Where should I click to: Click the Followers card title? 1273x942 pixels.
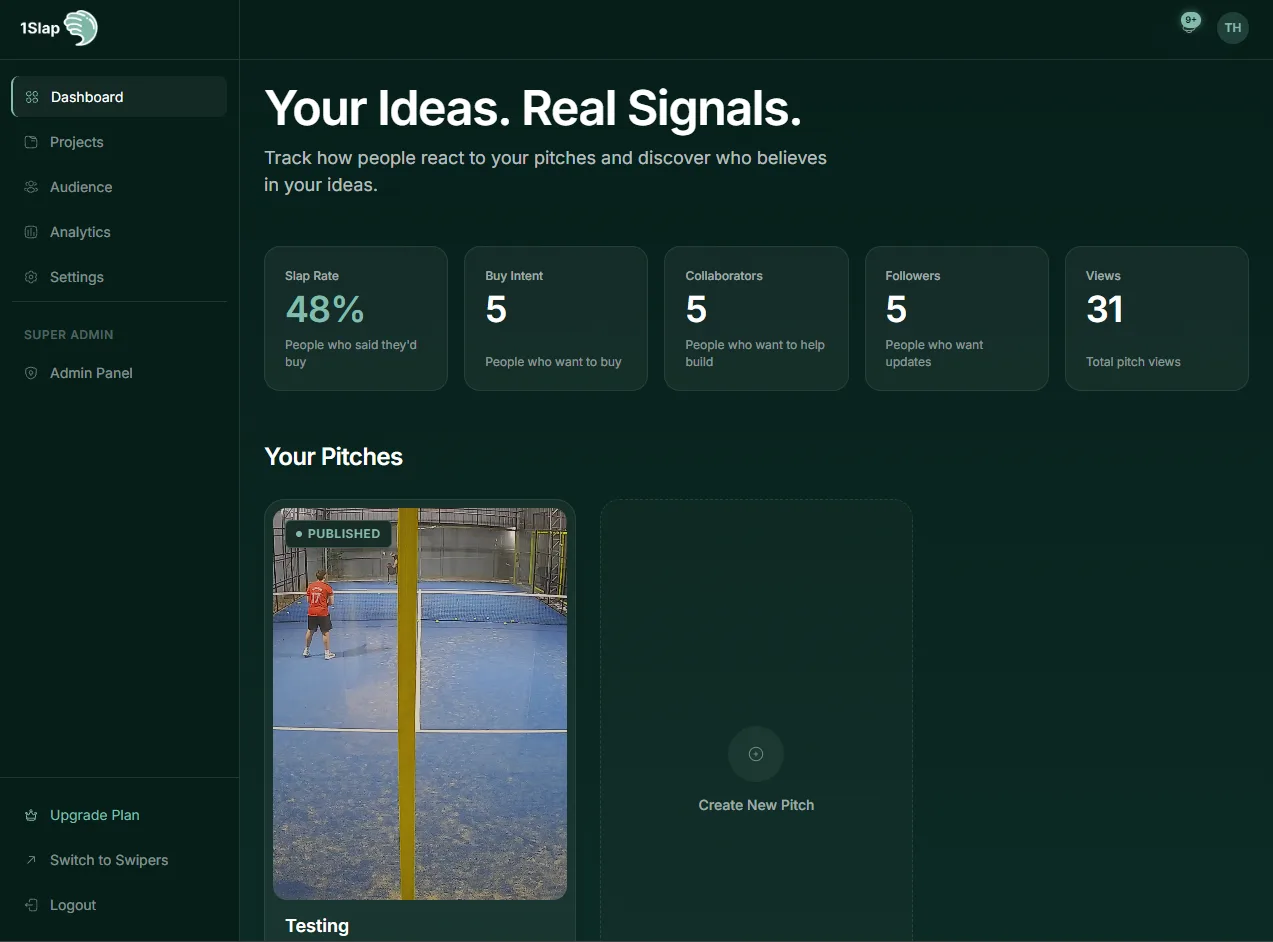(x=913, y=276)
